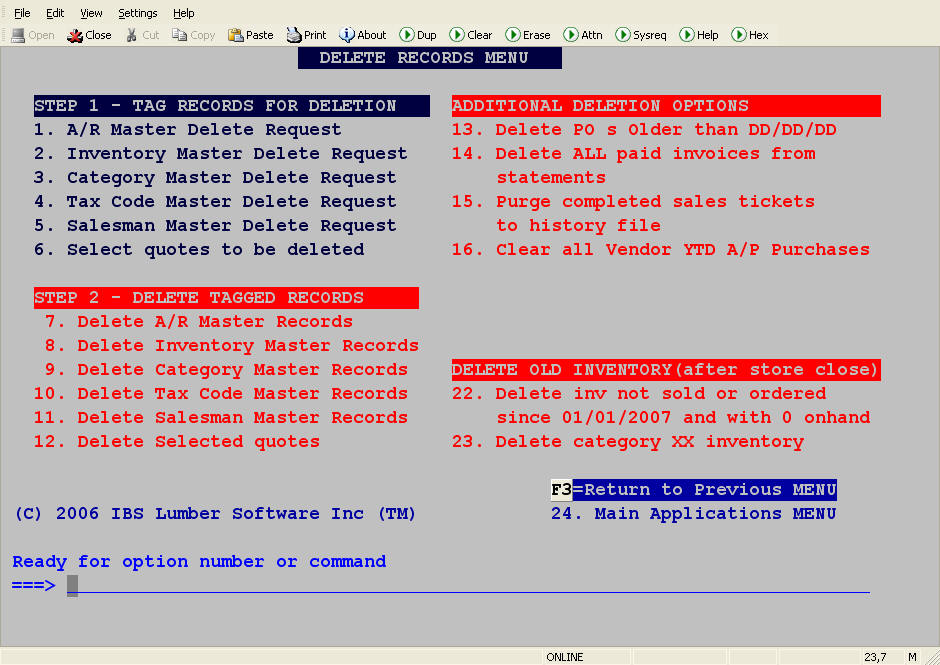Viewport: 940px width, 665px height.
Task: Open the File menu
Action: click(x=22, y=13)
